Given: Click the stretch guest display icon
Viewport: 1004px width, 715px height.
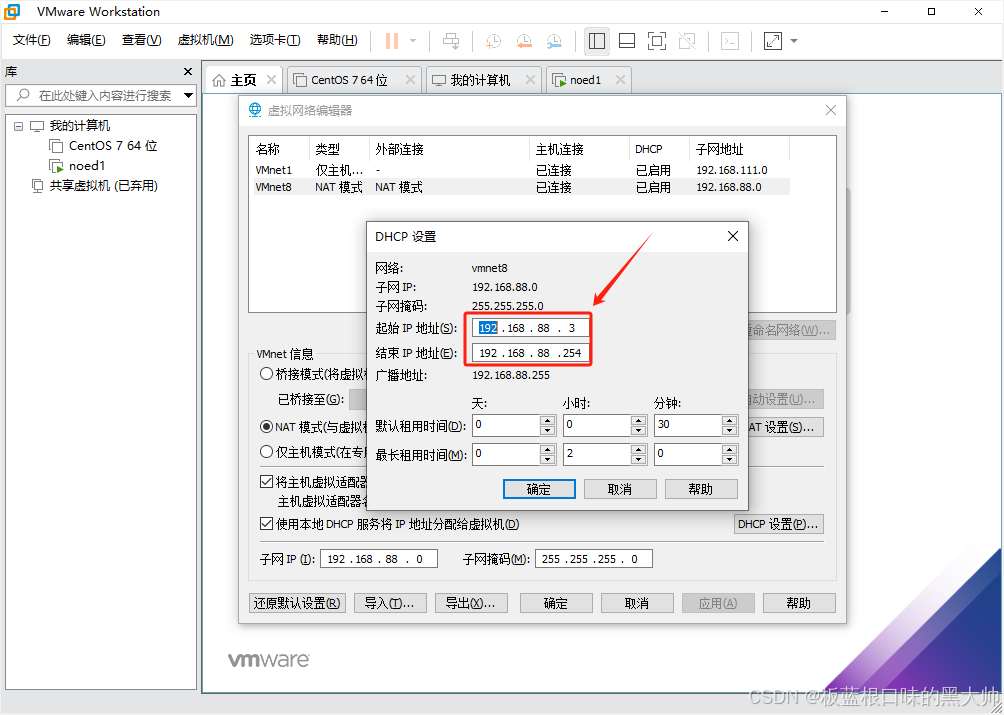Looking at the screenshot, I should click(x=773, y=41).
